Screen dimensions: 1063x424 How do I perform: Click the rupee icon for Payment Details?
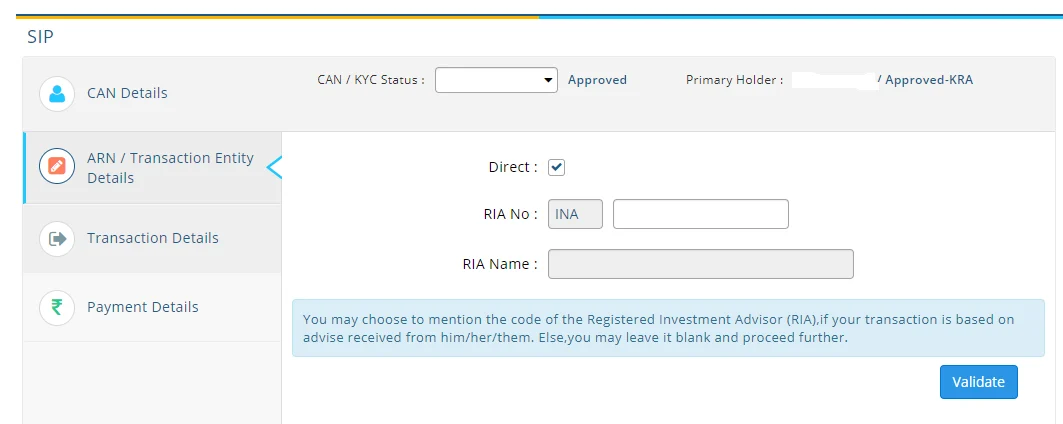point(57,307)
